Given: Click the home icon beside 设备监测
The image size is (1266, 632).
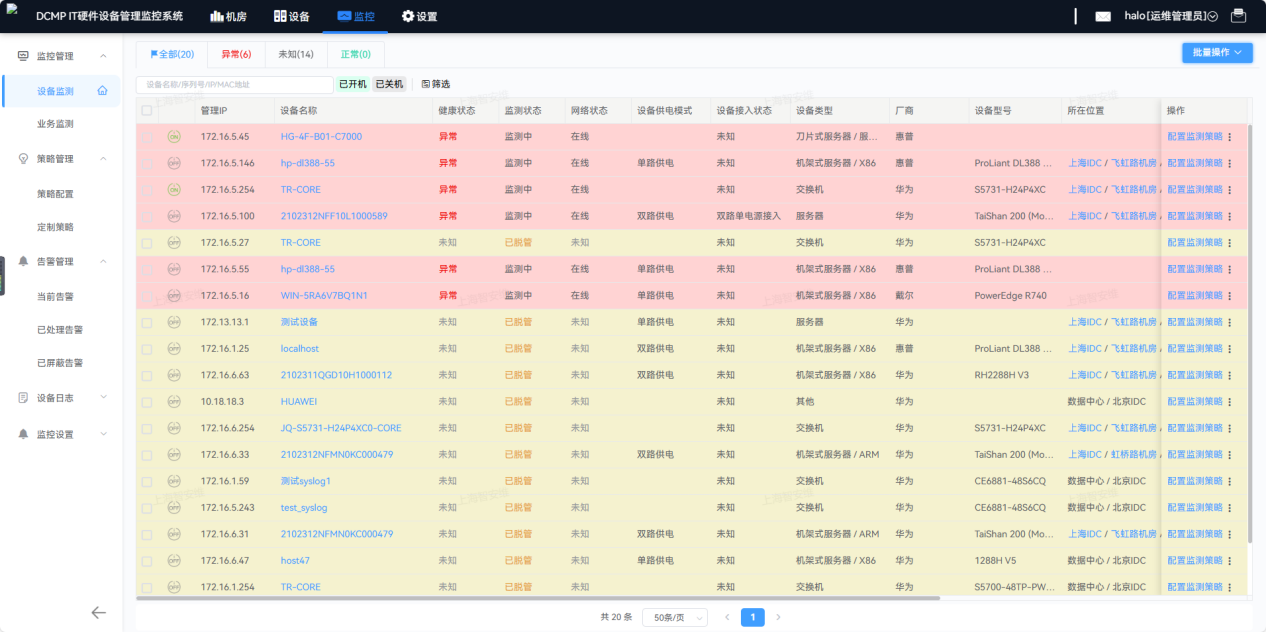Looking at the screenshot, I should (102, 91).
